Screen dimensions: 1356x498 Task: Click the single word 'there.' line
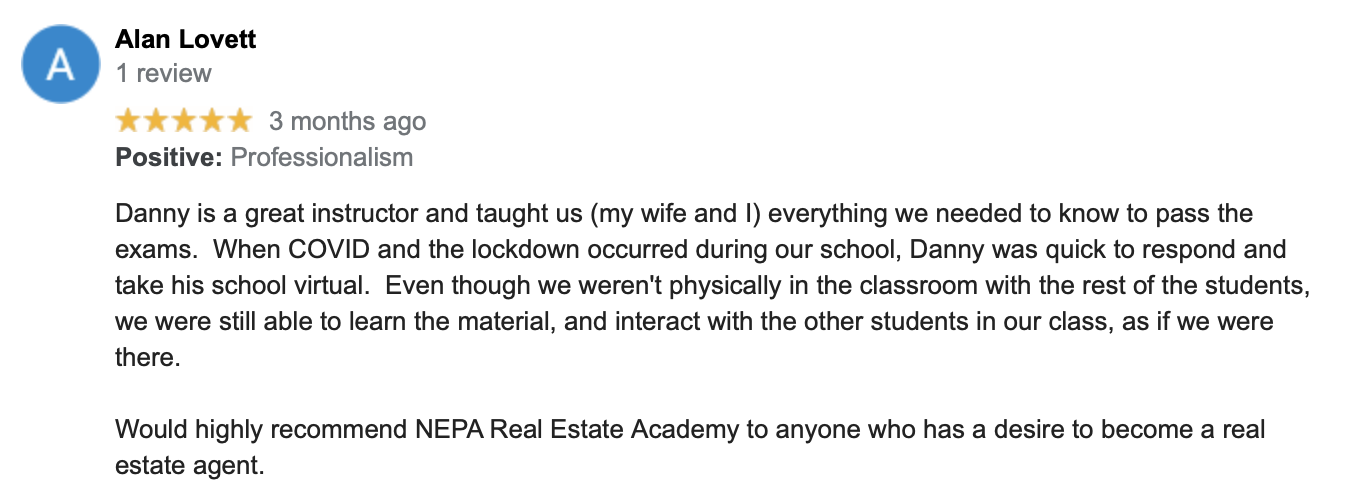point(148,357)
